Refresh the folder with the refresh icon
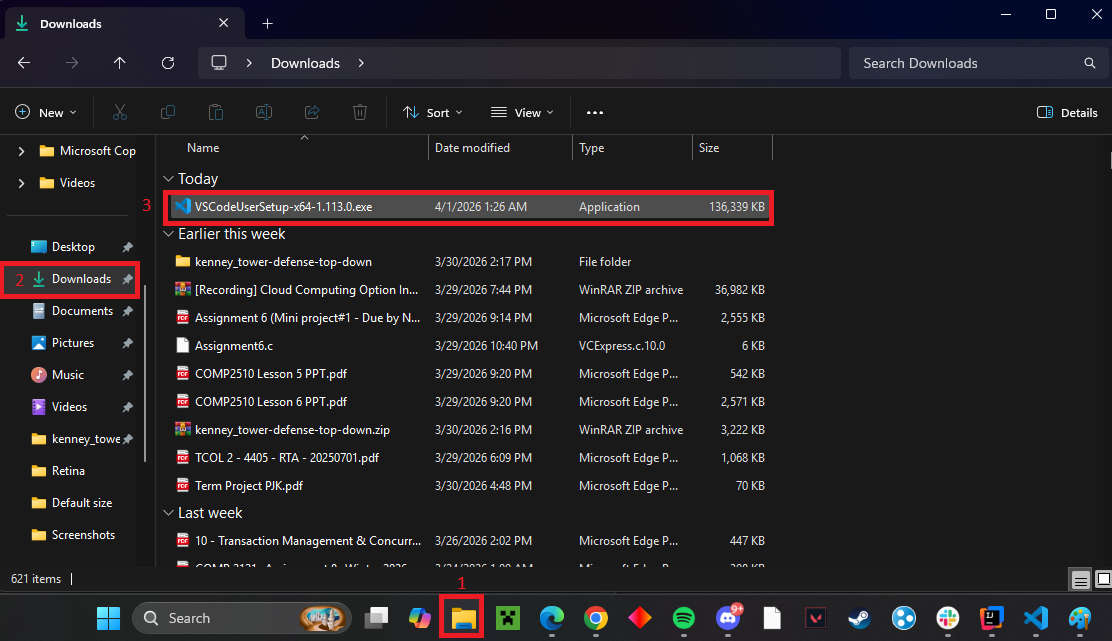Screen dimensions: 1112x641 [168, 62]
